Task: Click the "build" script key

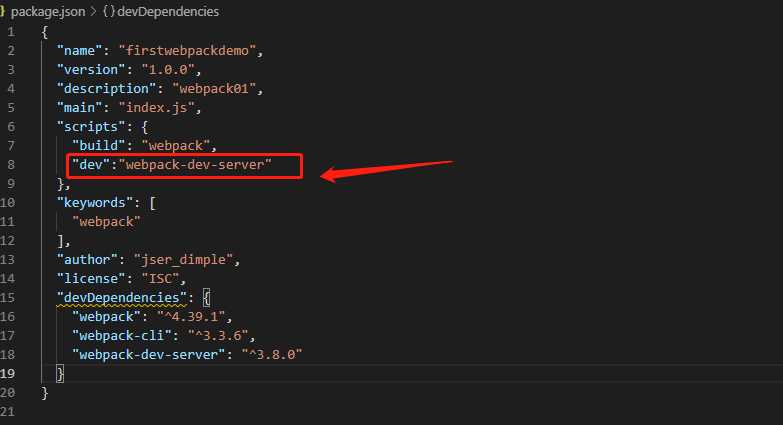Action: click(99, 145)
